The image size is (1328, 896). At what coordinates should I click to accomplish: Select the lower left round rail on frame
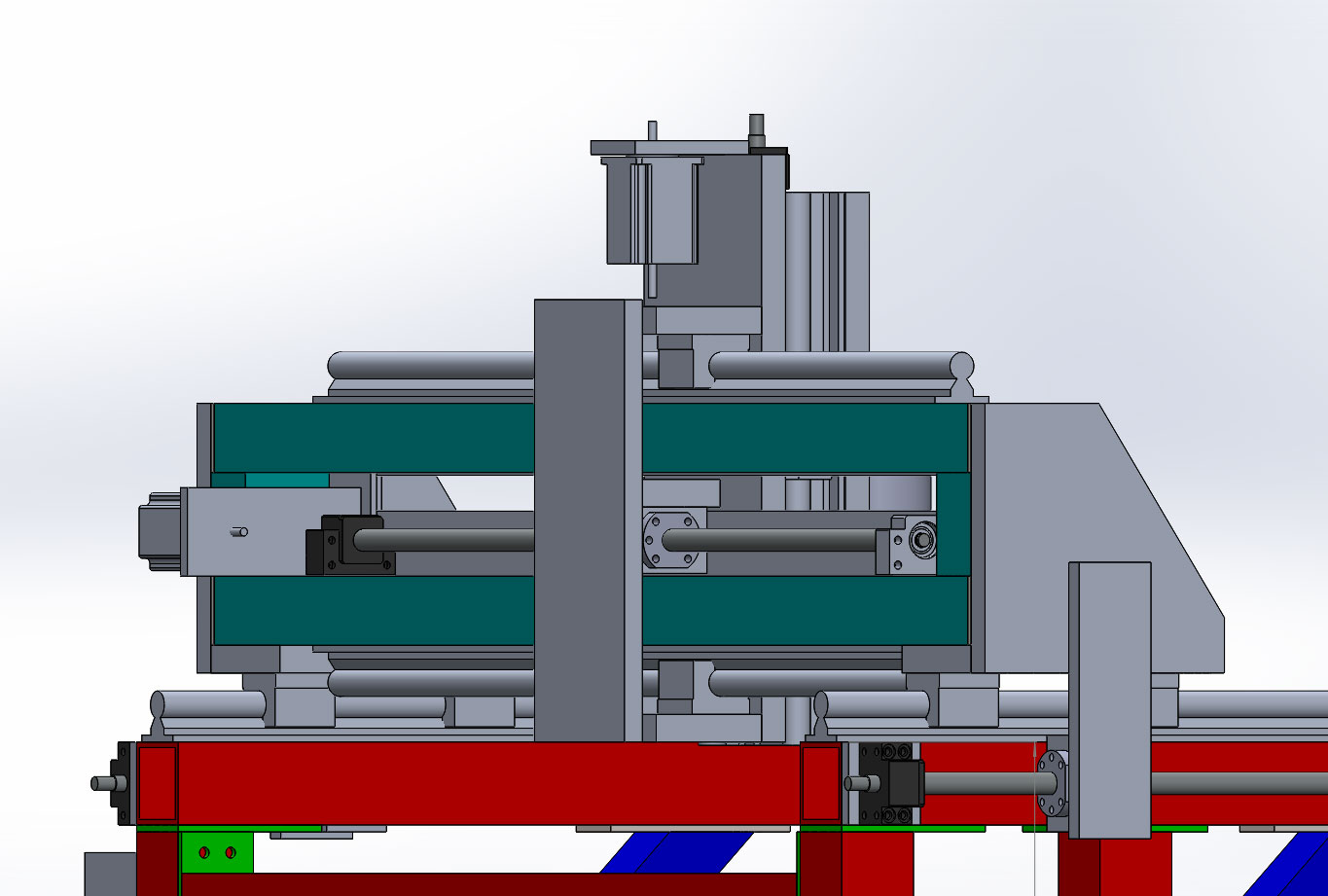(x=209, y=703)
